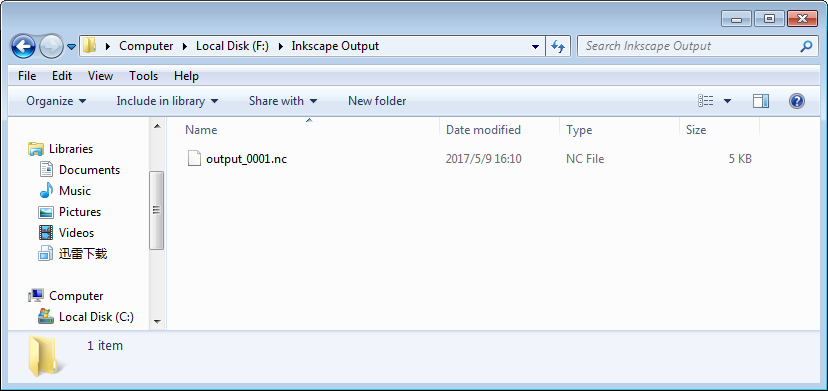Open the Edit menu
The image size is (828, 391).
(62, 76)
